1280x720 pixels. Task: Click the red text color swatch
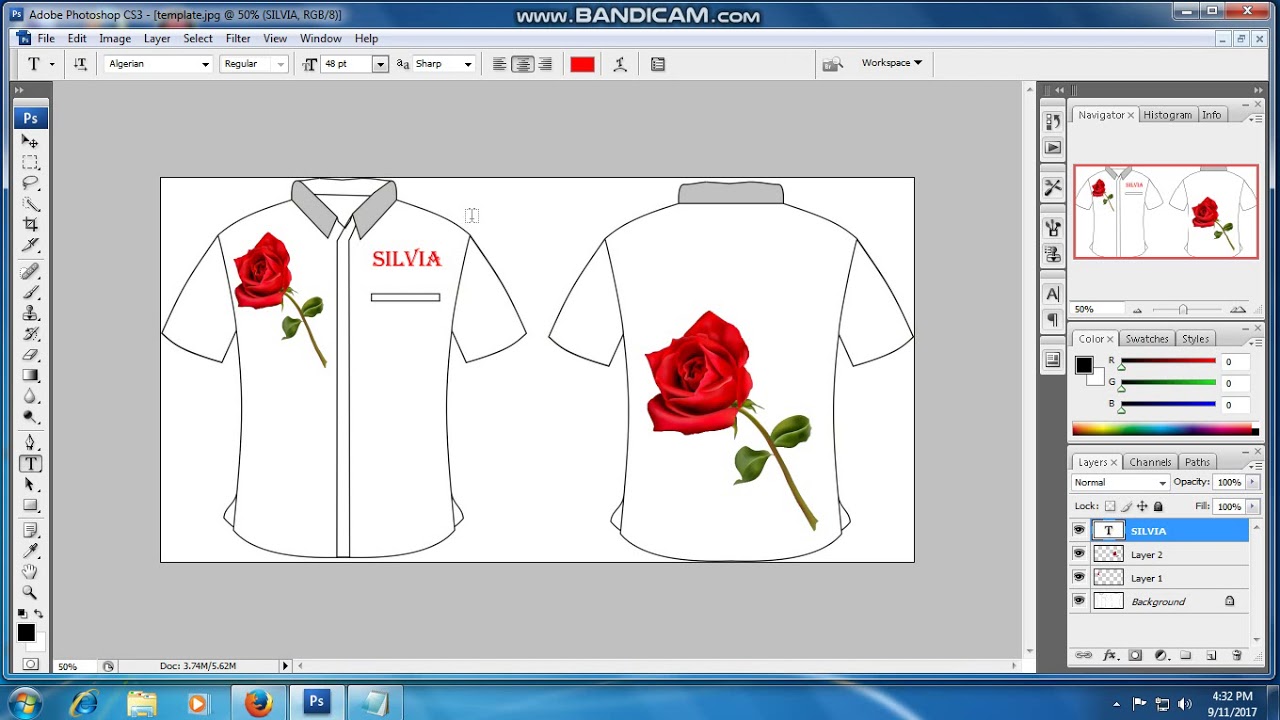pos(582,64)
